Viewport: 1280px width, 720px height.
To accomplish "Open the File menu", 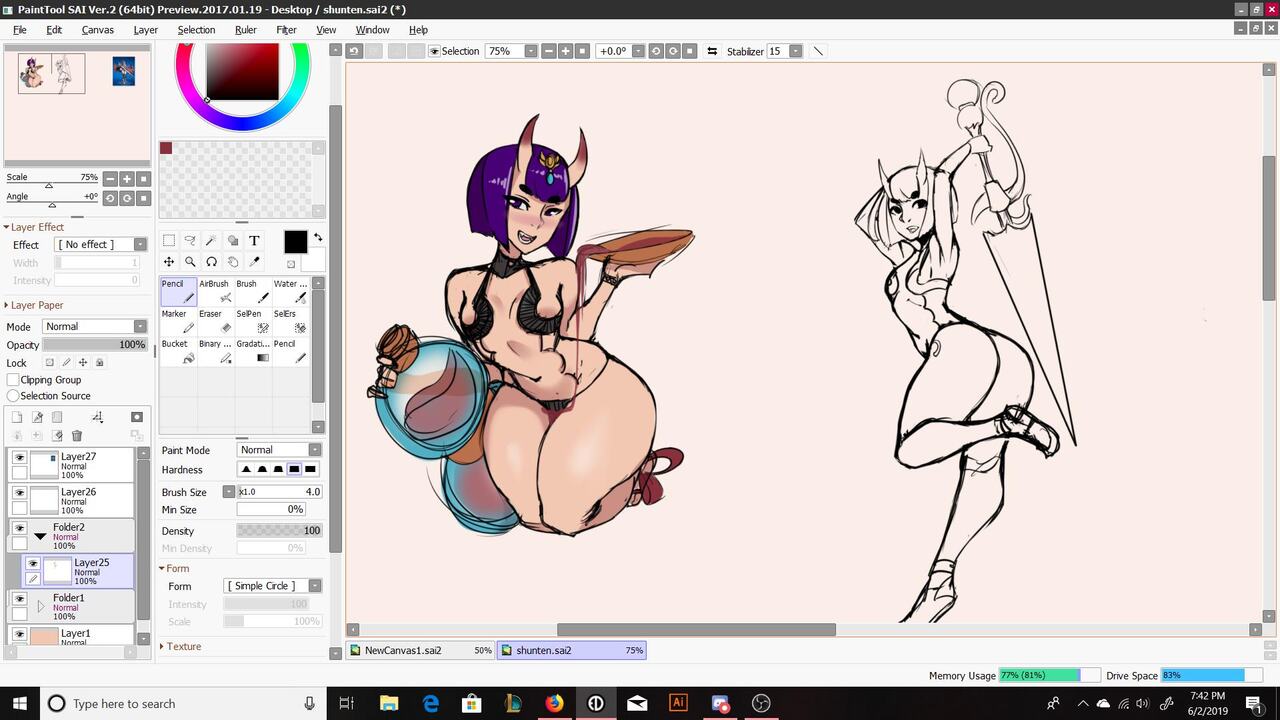I will click(x=20, y=30).
